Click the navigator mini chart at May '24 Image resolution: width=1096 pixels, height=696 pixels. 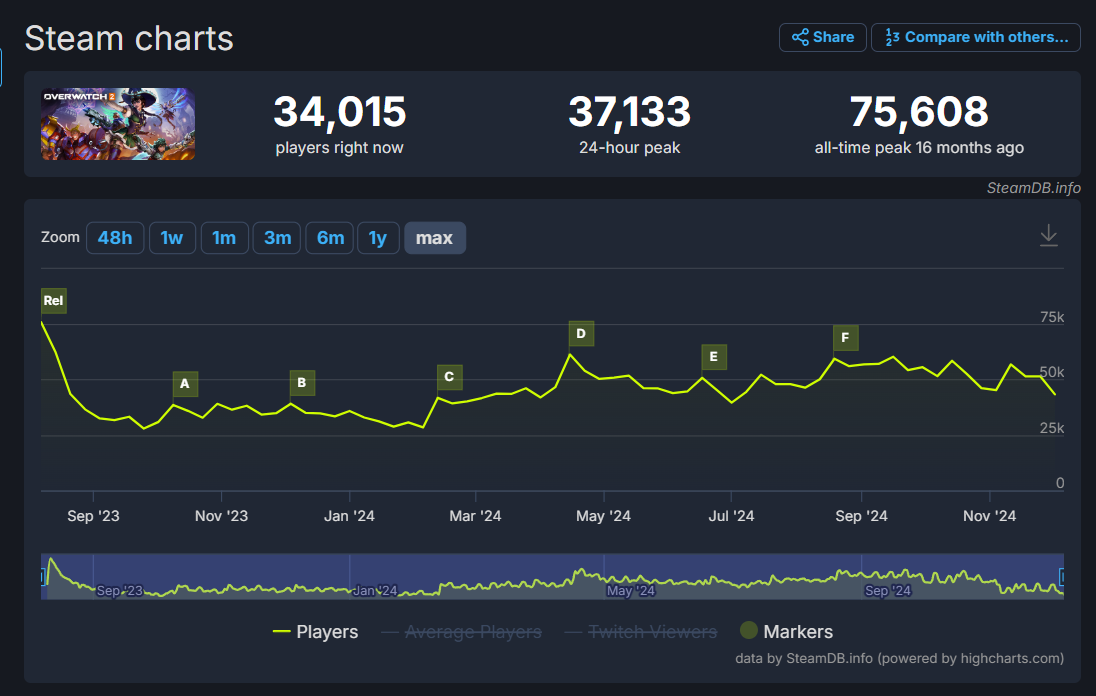pos(630,591)
